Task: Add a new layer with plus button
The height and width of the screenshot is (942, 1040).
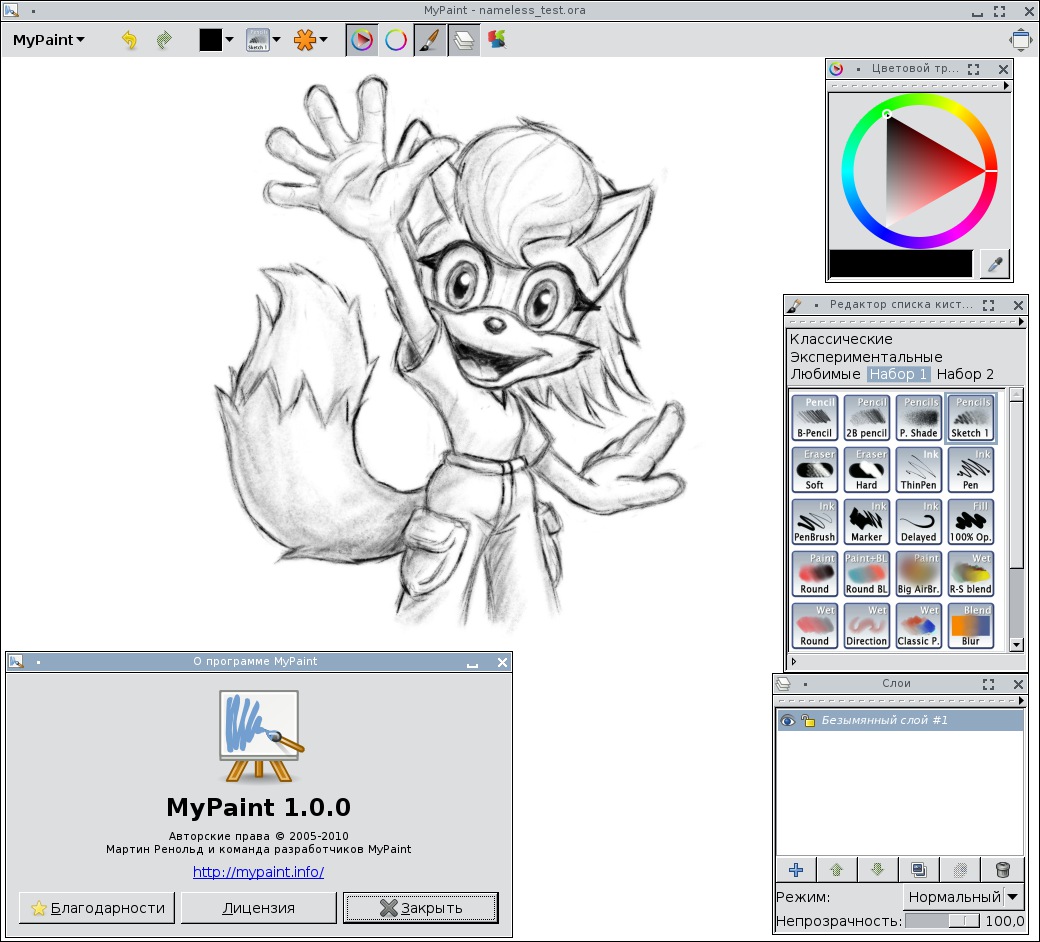Action: (796, 869)
